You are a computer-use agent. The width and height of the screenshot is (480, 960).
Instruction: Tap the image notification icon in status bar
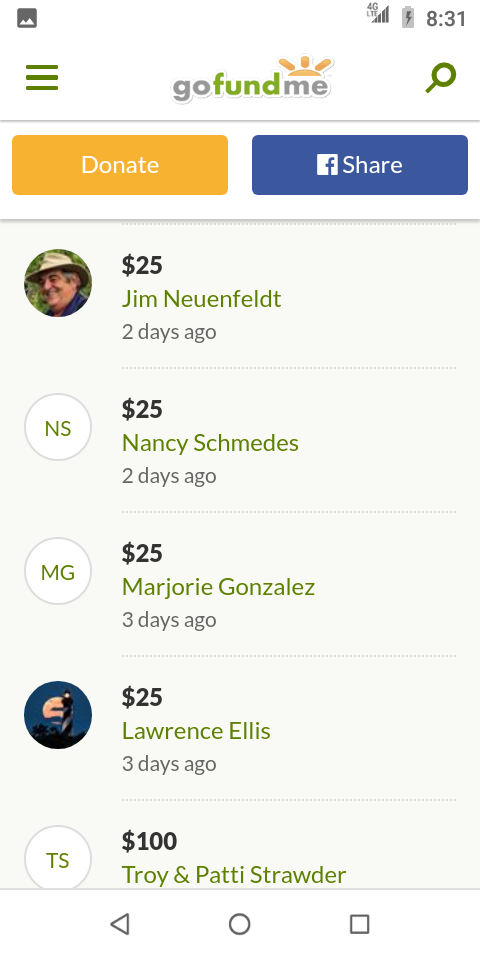(x=27, y=18)
